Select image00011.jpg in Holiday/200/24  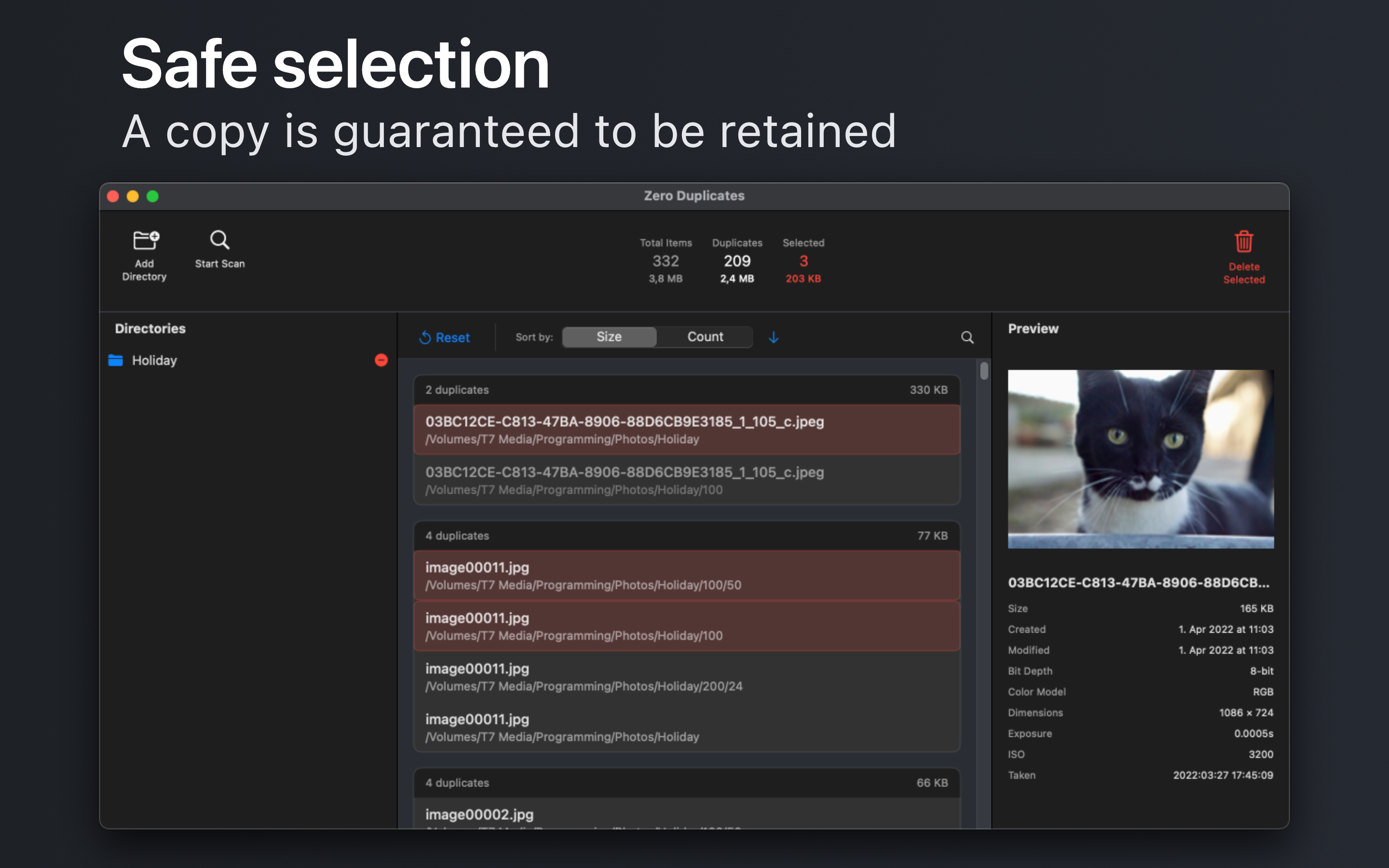coord(686,677)
